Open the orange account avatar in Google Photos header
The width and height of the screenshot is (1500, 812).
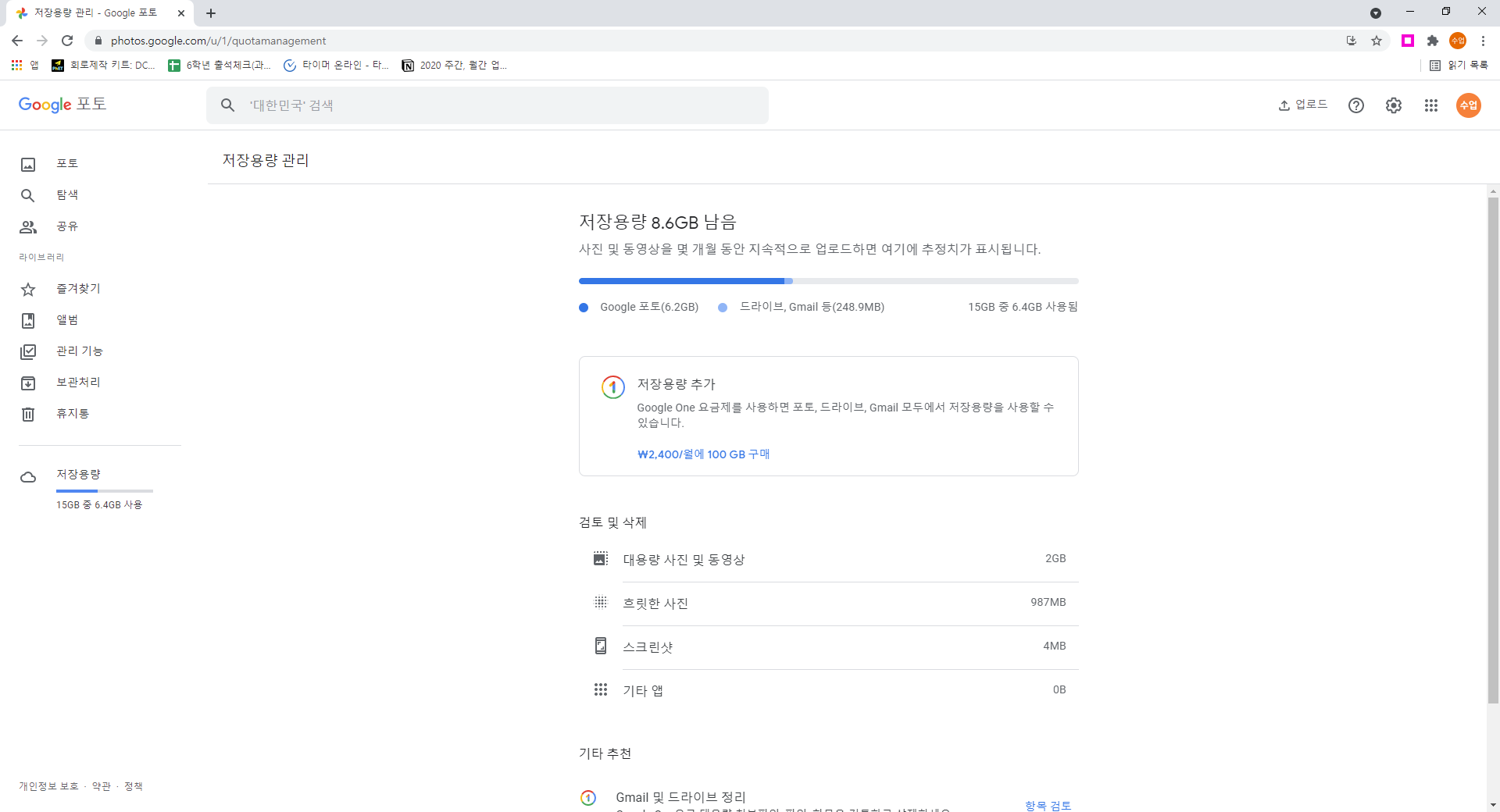pos(1469,105)
